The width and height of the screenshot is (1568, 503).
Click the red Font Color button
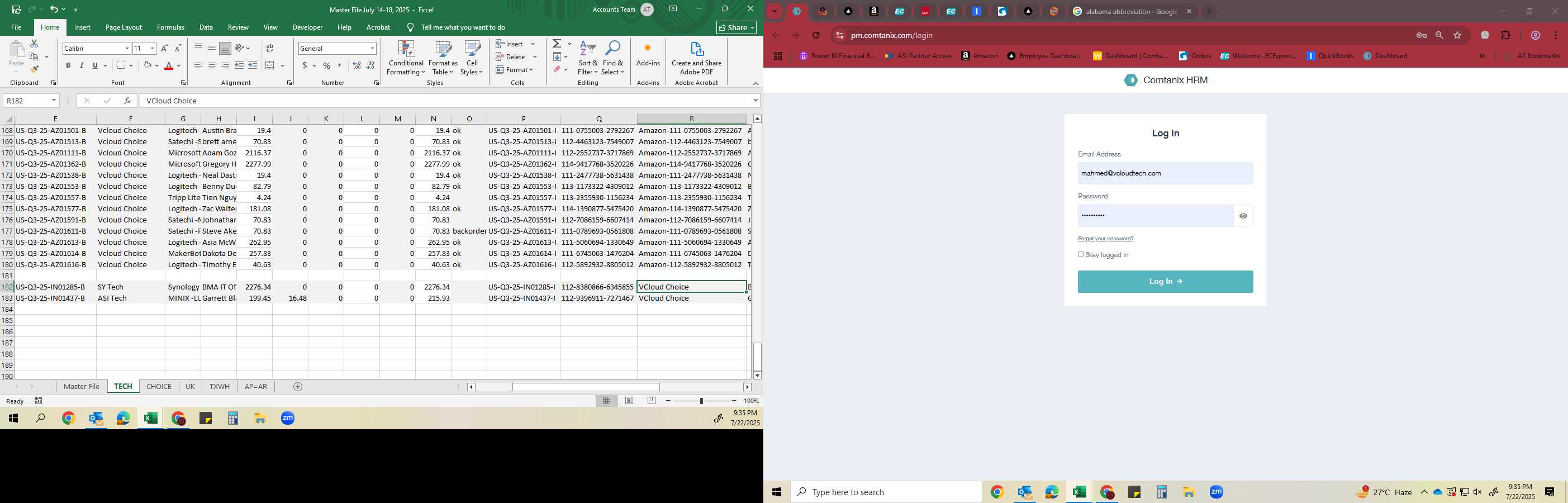169,65
